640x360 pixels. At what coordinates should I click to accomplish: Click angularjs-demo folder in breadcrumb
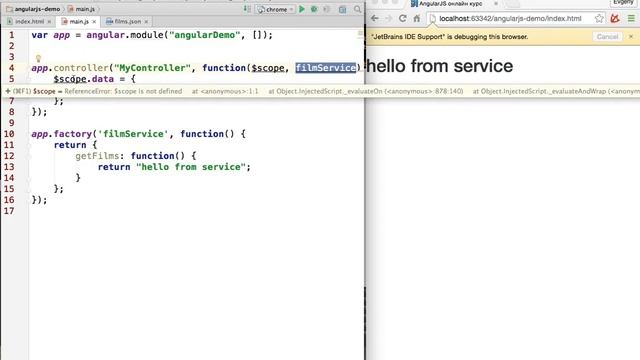pyautogui.click(x=33, y=9)
